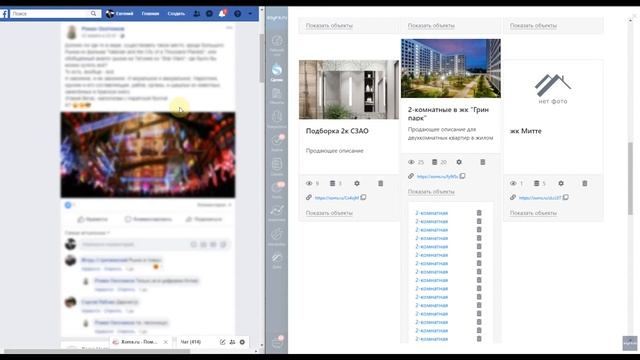Click Поделиться button under the post
This screenshot has height=360, width=640.
point(204,219)
